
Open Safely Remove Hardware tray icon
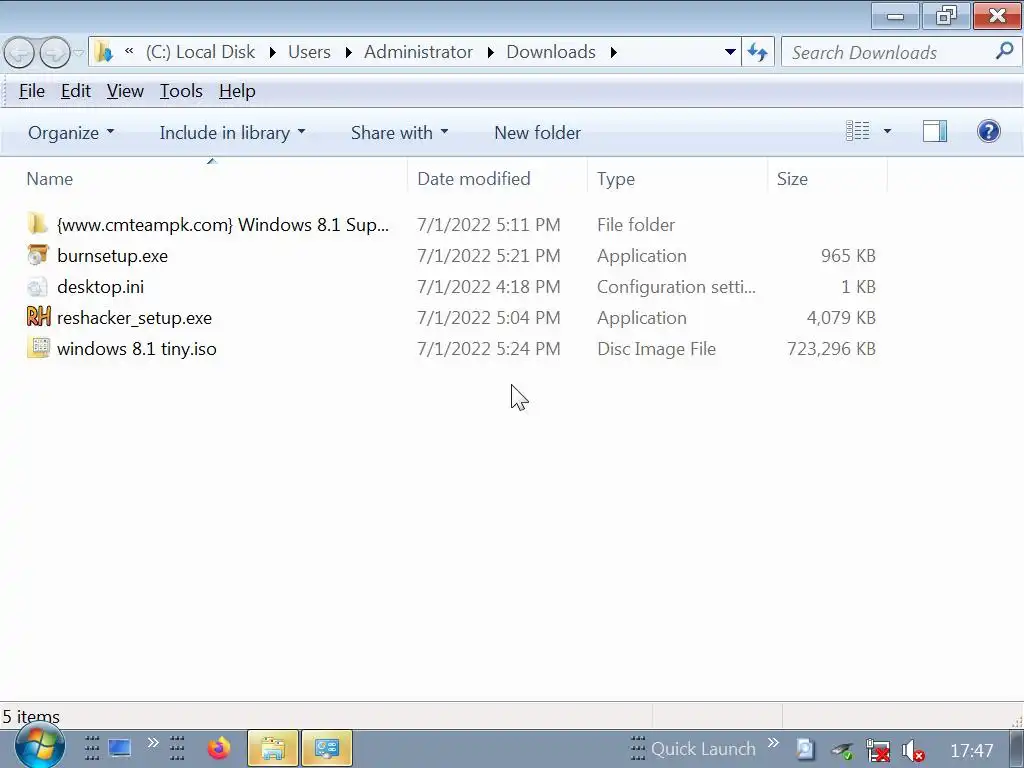tap(842, 751)
